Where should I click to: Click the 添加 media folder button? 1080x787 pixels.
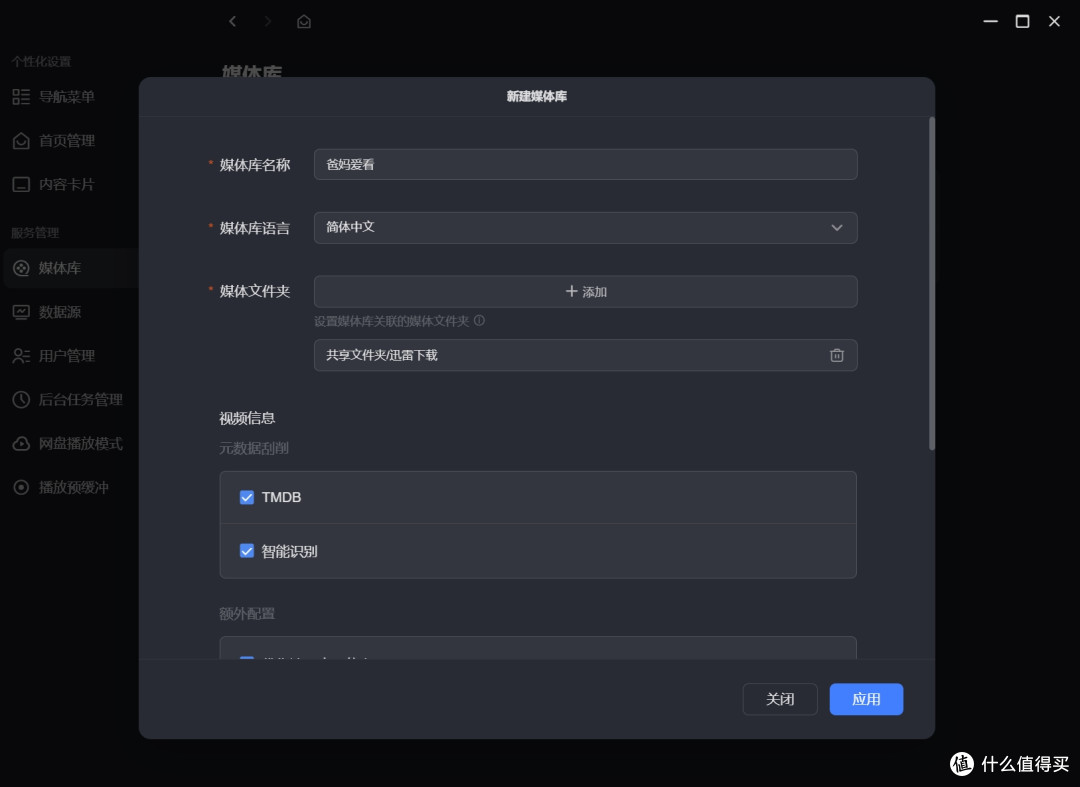585,292
